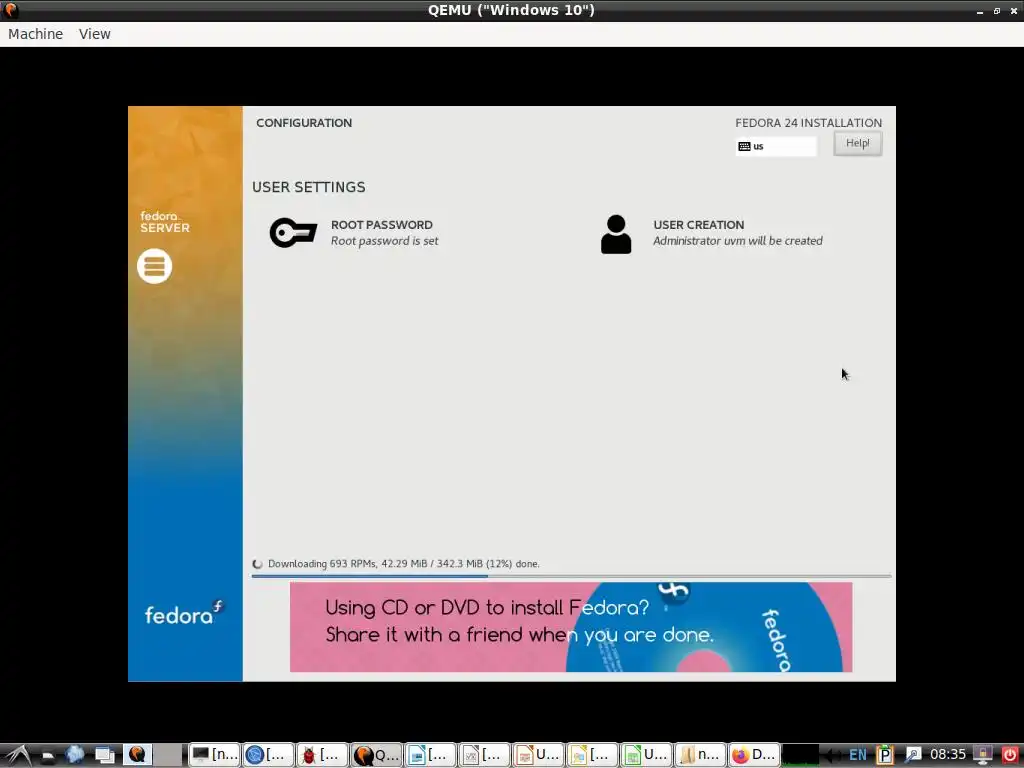The width and height of the screenshot is (1024, 768).
Task: Click the 08:35 clock
Action: 948,755
